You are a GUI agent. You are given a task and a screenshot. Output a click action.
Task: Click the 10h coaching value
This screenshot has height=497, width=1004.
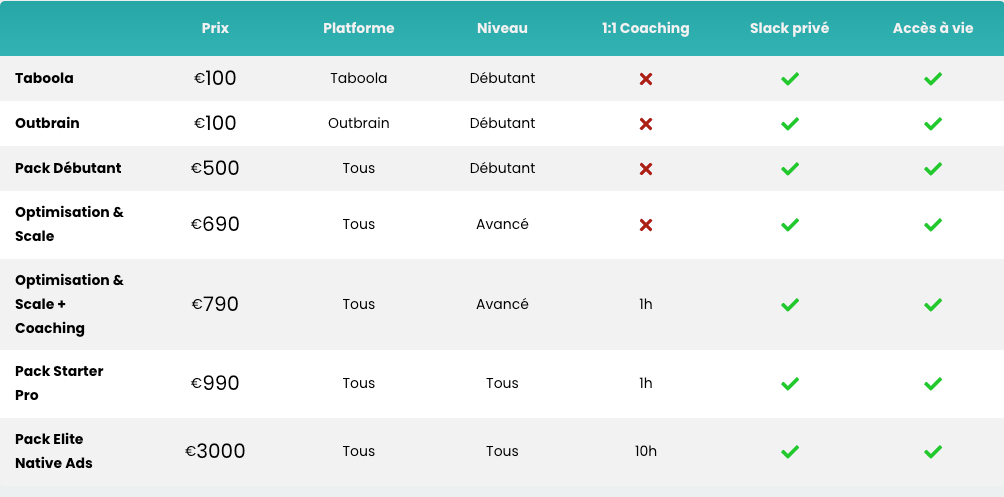645,451
